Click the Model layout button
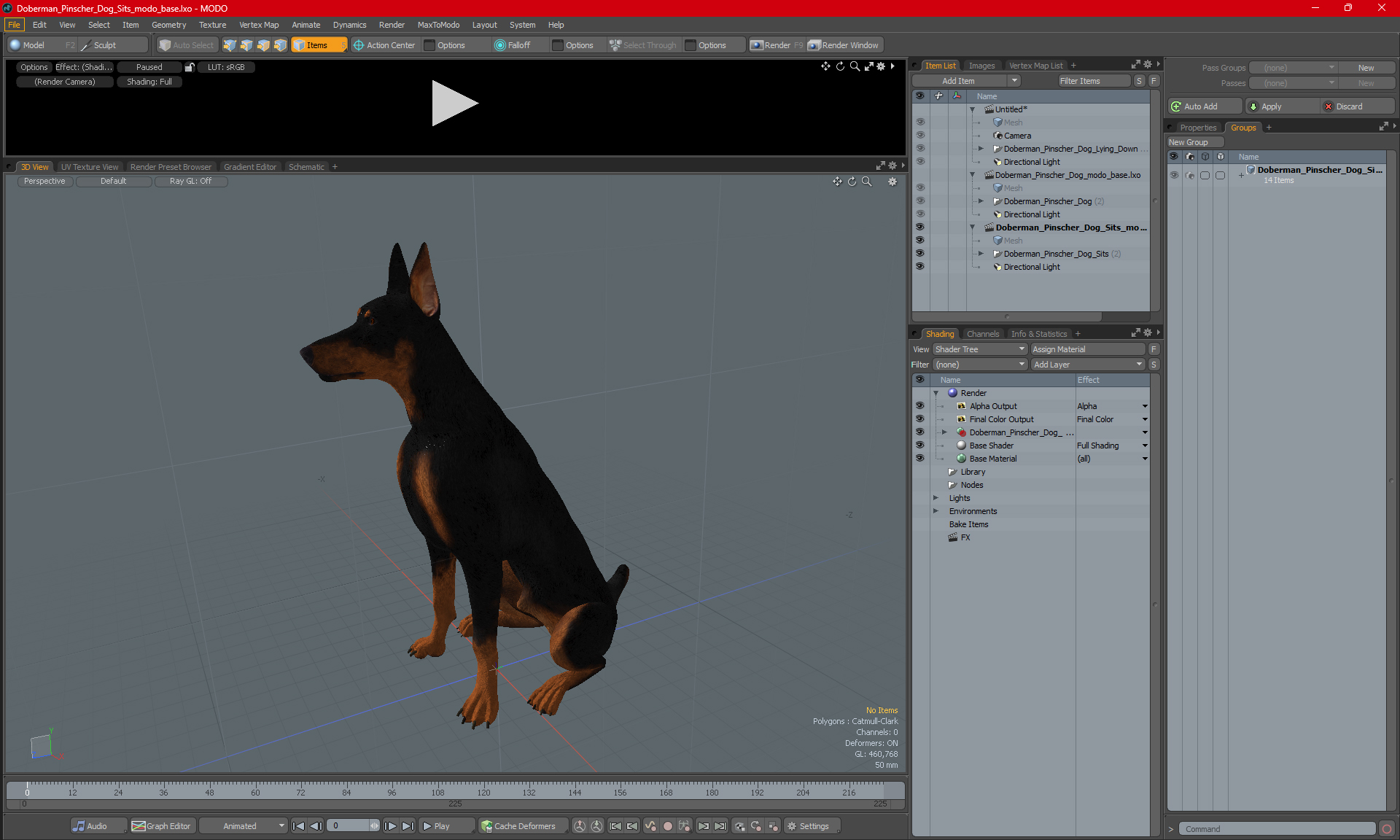Screen dimensions: 1400x840 42,45
